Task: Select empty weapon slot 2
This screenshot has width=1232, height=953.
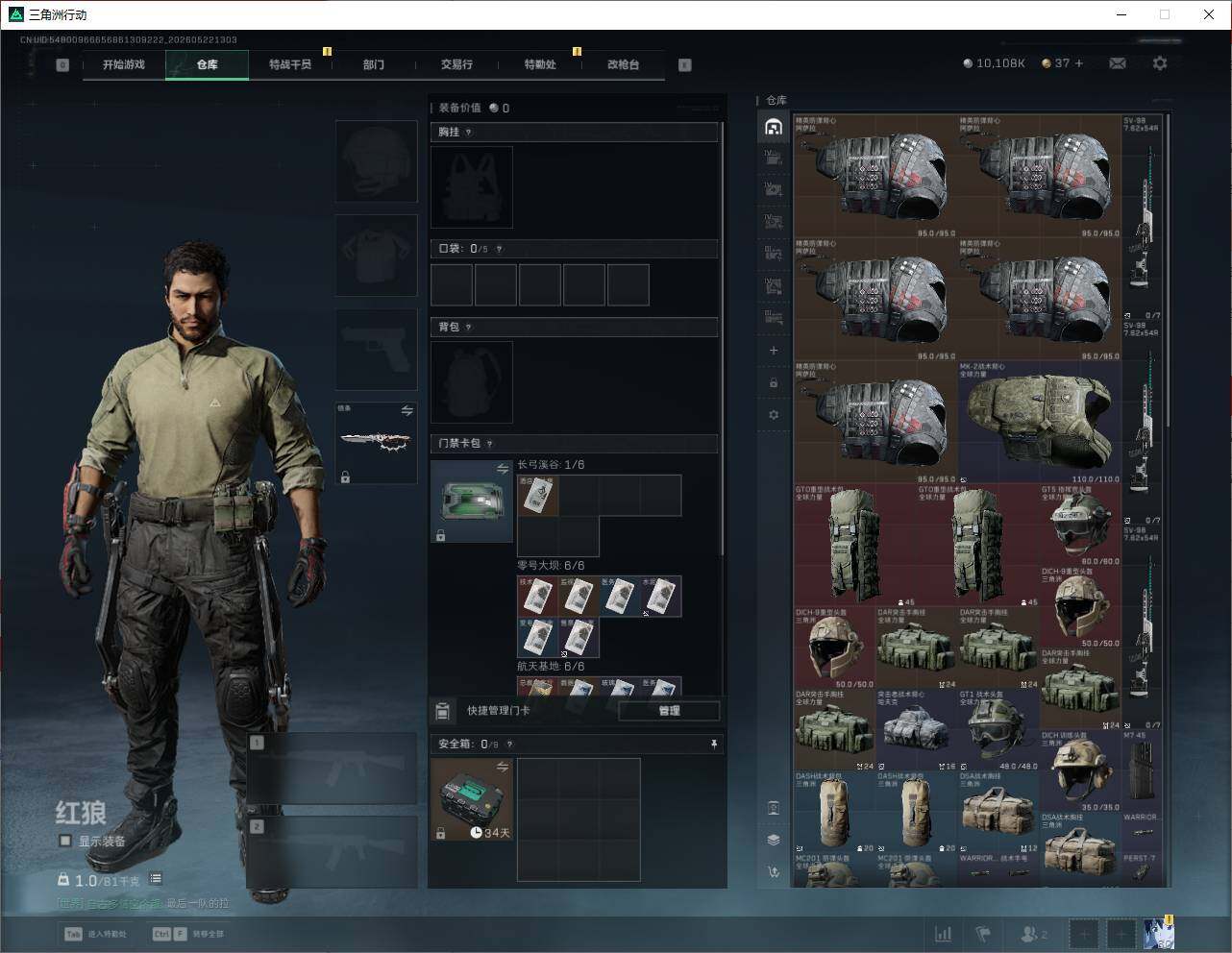Action: coord(333,852)
